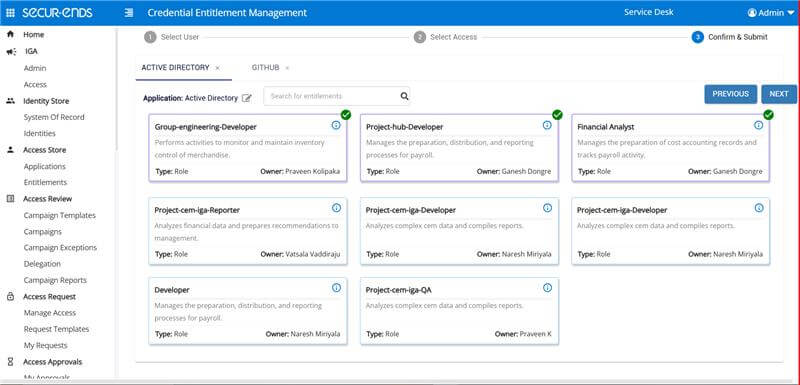Switch to the ACTIVE DIRECTORY tab

176,67
